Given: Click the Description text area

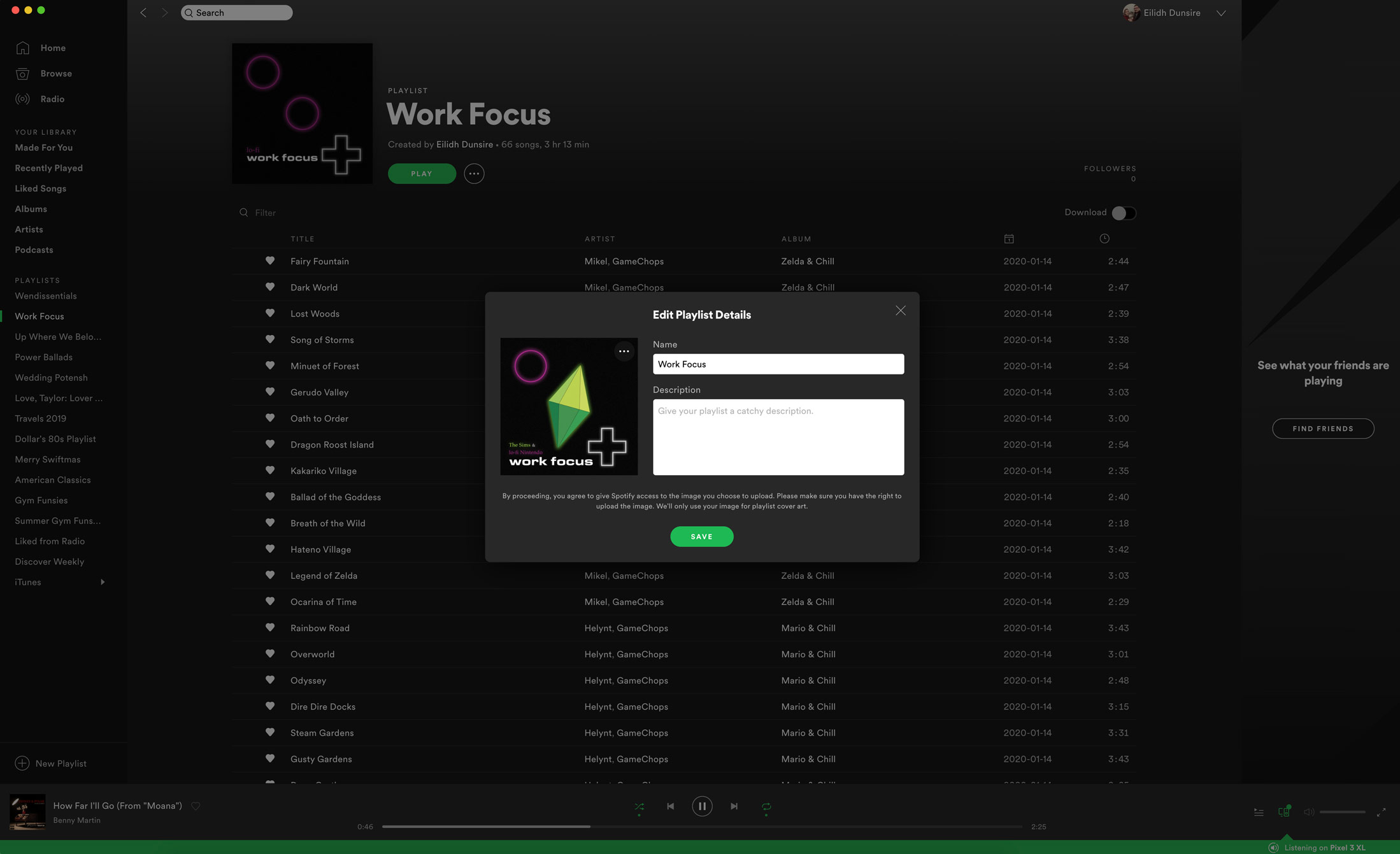Looking at the screenshot, I should click(778, 437).
